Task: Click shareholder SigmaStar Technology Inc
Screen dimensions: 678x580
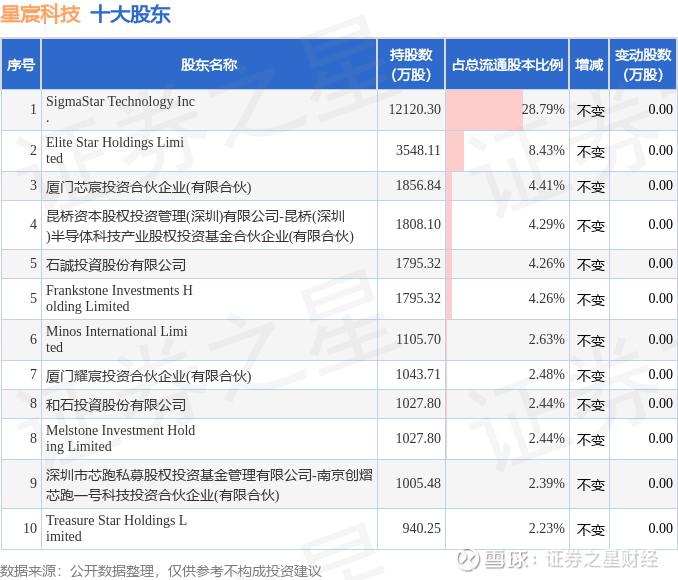Action: (x=120, y=109)
